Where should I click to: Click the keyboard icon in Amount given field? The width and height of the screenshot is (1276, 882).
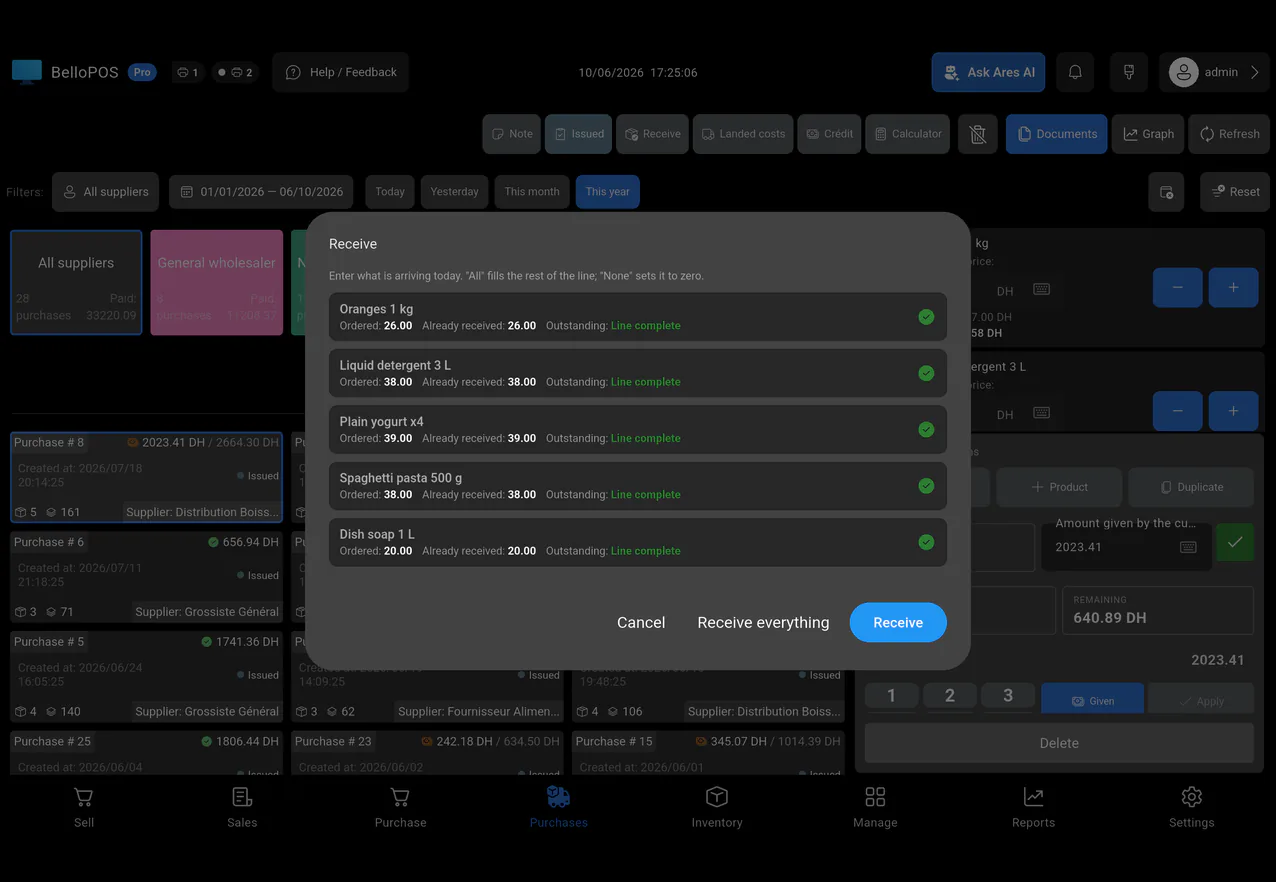tap(1188, 547)
